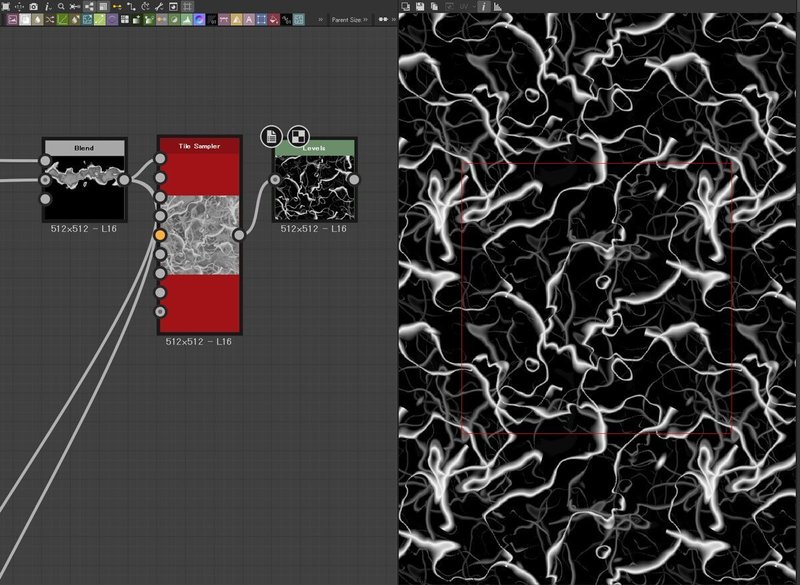Click the top input connector of Tile Sampler
Screen dimensions: 800x585
(x=160, y=159)
